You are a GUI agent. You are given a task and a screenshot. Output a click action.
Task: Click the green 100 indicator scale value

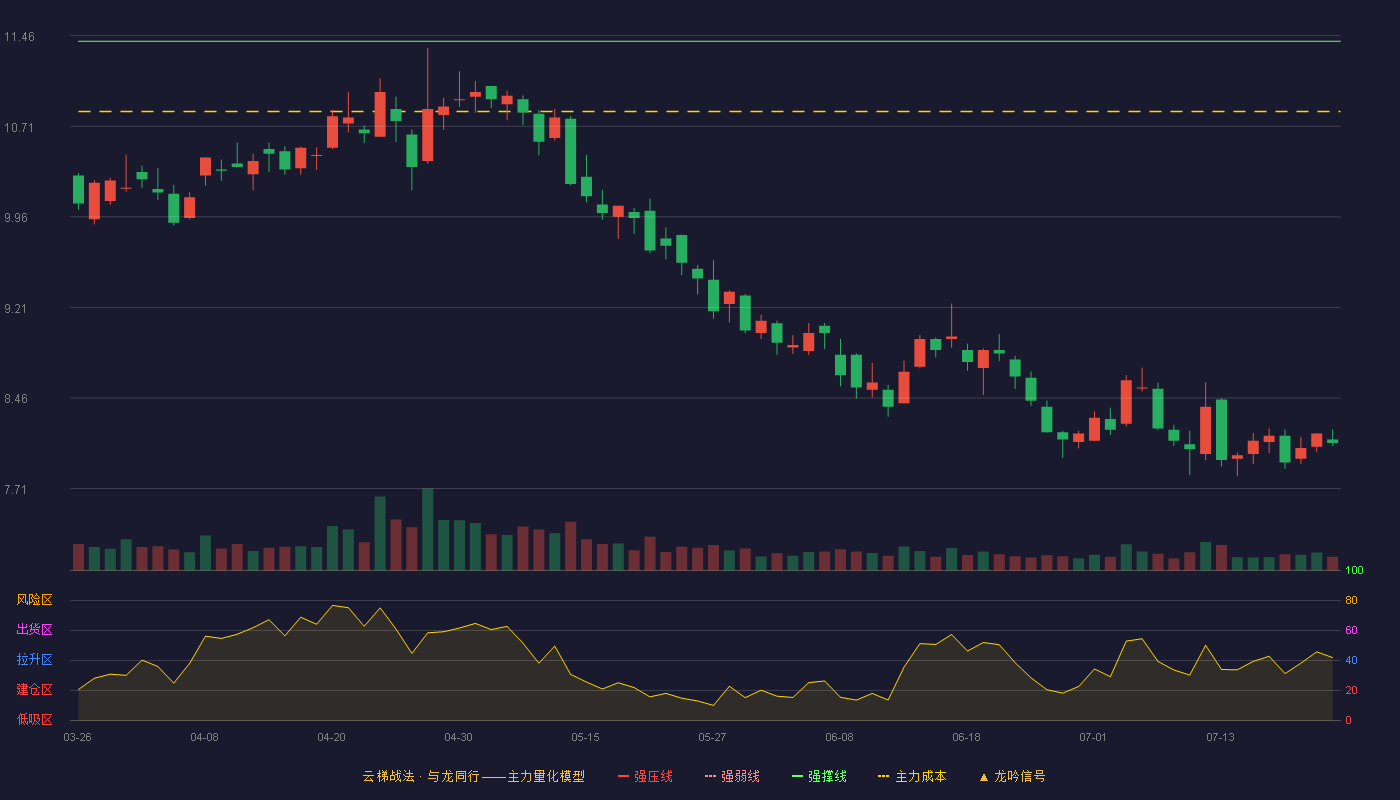(1354, 570)
